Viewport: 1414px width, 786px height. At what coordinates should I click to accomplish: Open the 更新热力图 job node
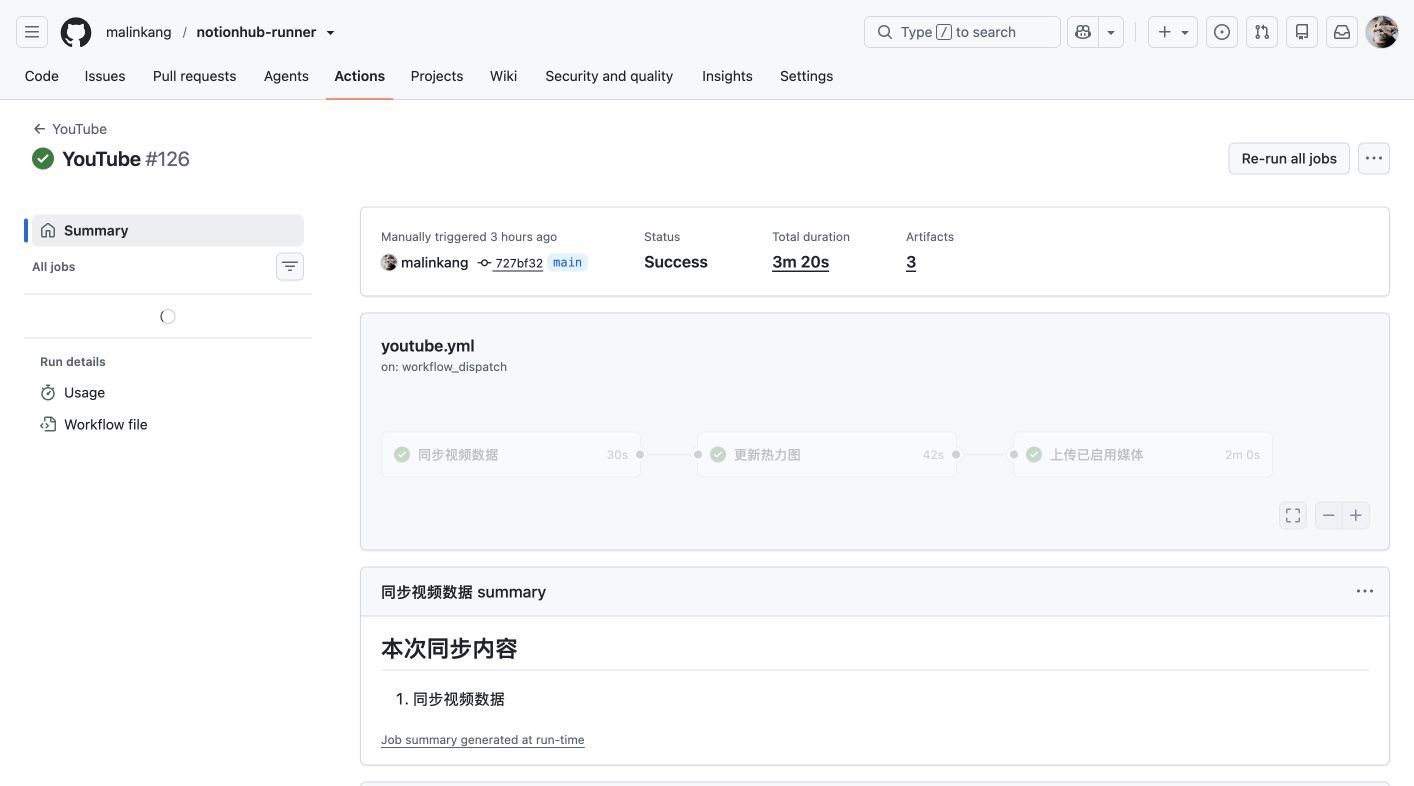(827, 454)
